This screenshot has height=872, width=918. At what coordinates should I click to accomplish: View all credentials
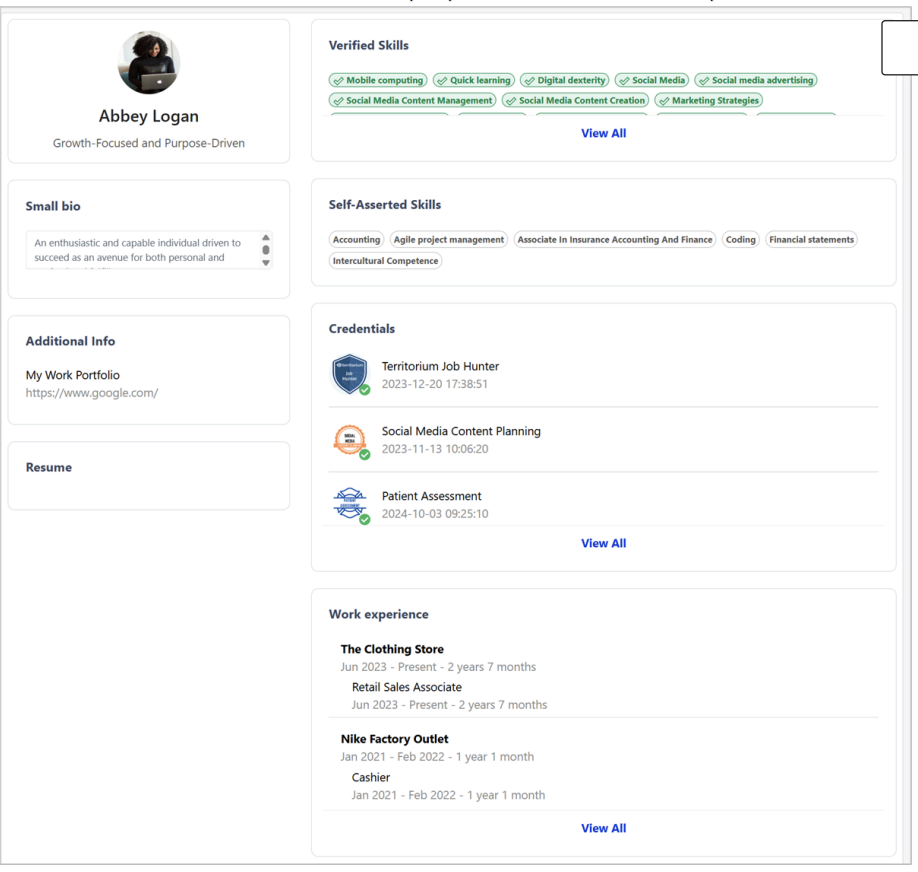tap(603, 543)
